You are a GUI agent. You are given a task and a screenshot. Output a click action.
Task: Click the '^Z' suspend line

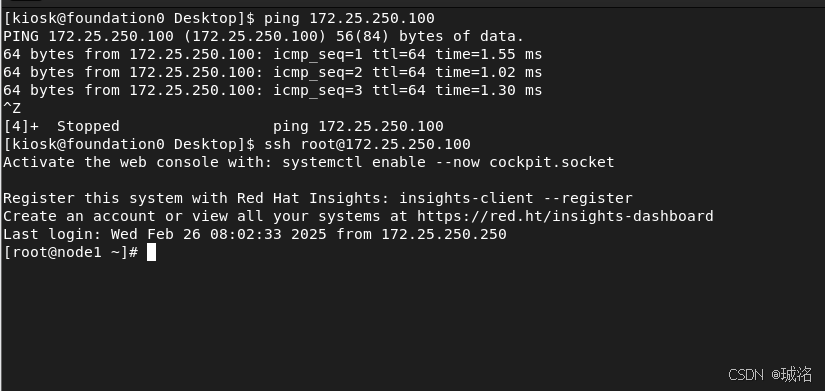12,108
